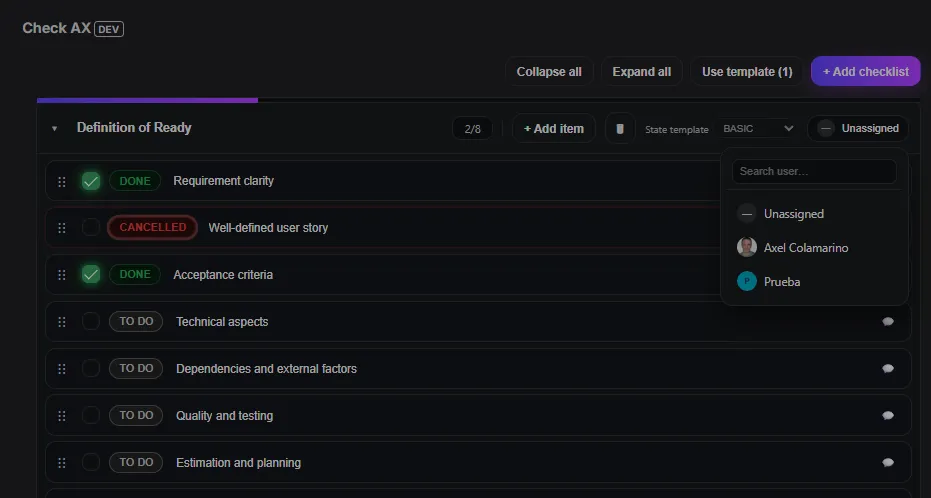Screen dimensions: 931x498
Task: Check the Technical aspects checkbox
Action: pos(91,321)
